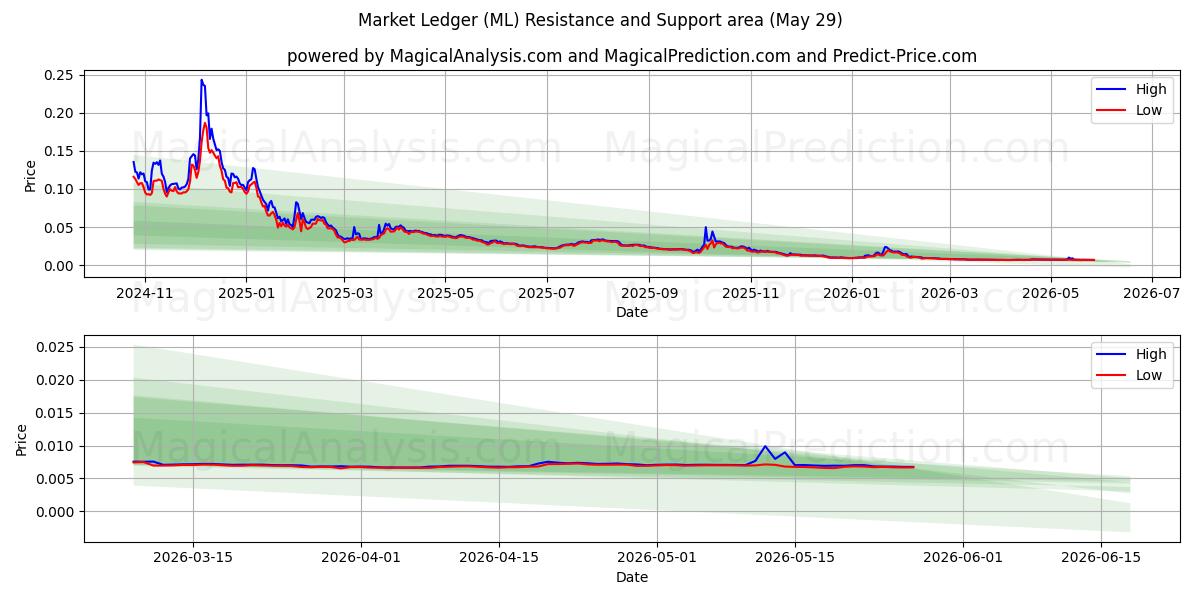Click the '2025-03' date tick label

pos(343,293)
